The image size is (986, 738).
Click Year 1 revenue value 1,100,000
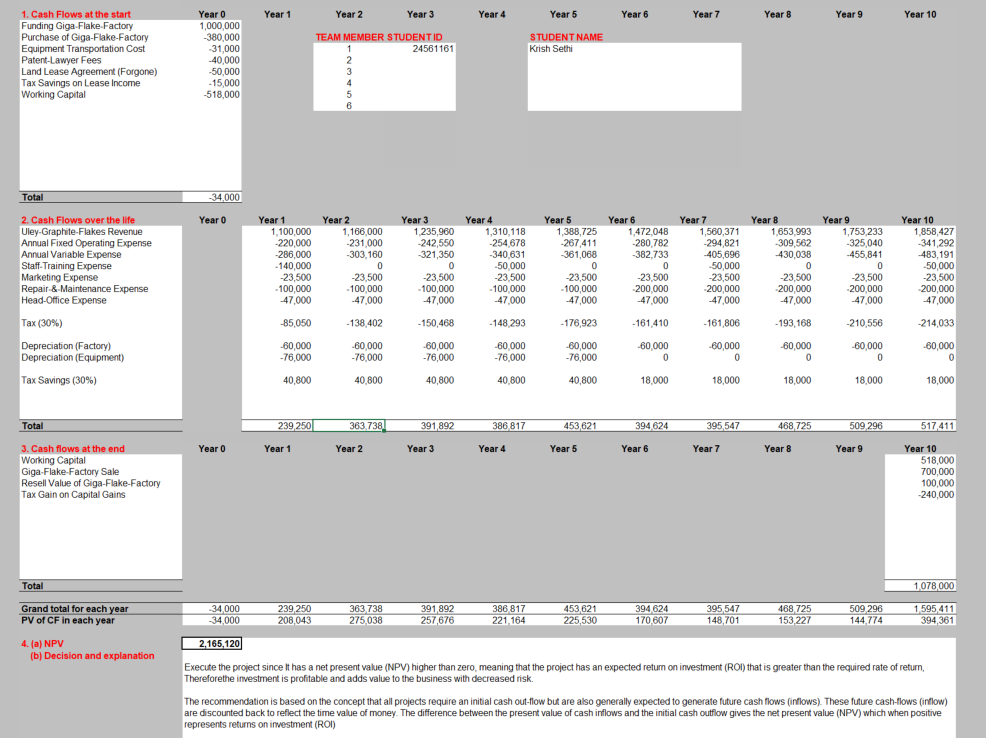tap(291, 231)
